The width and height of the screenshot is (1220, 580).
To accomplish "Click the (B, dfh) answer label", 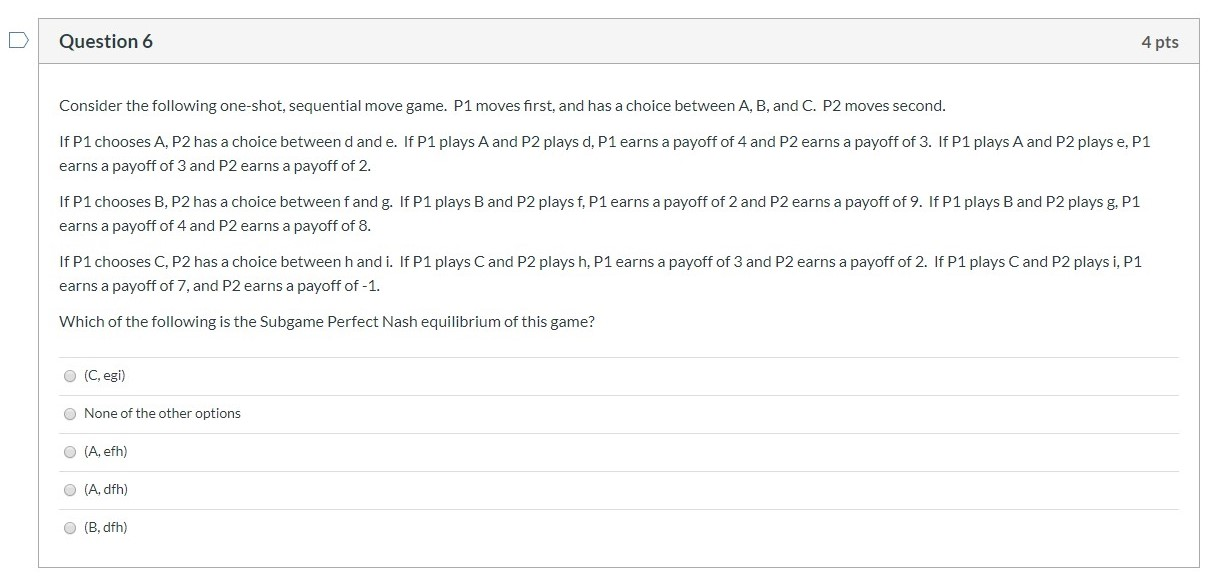I will 105,527.
